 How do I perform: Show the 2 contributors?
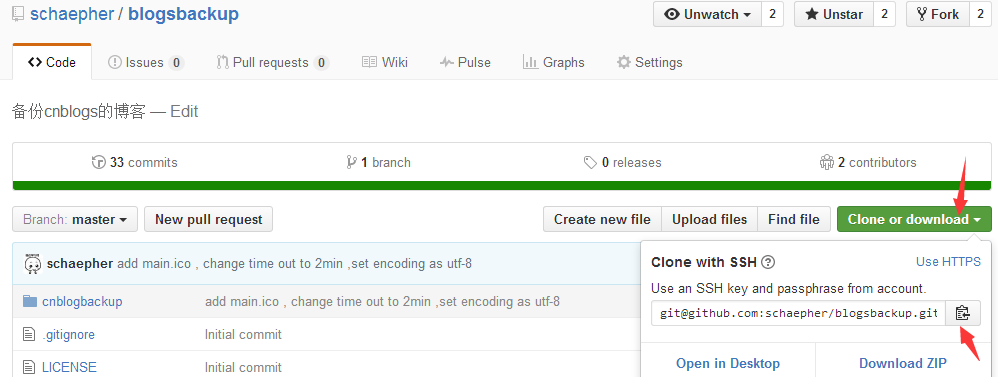[868, 162]
